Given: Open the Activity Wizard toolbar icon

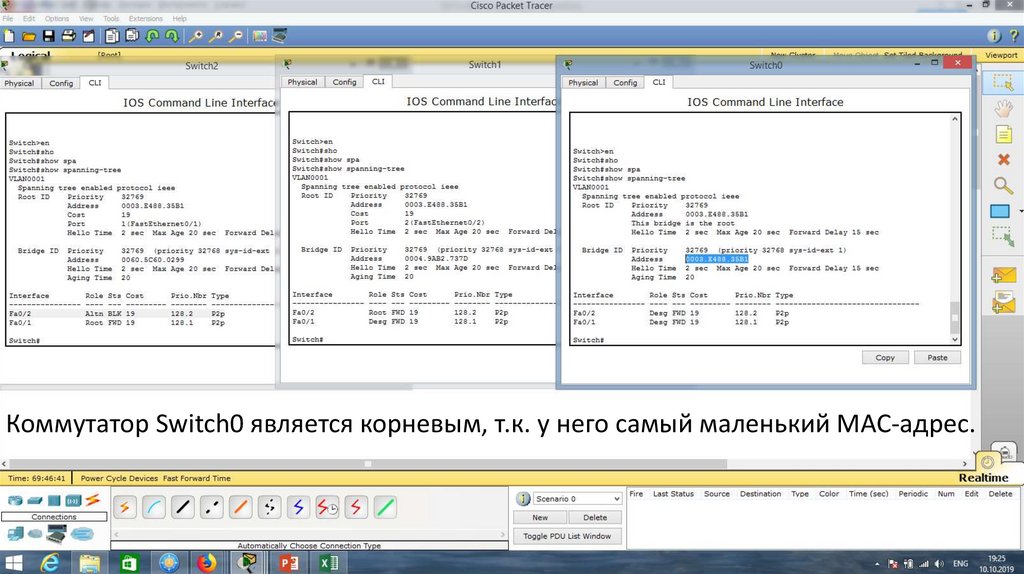Looking at the screenshot, I should 88,36.
